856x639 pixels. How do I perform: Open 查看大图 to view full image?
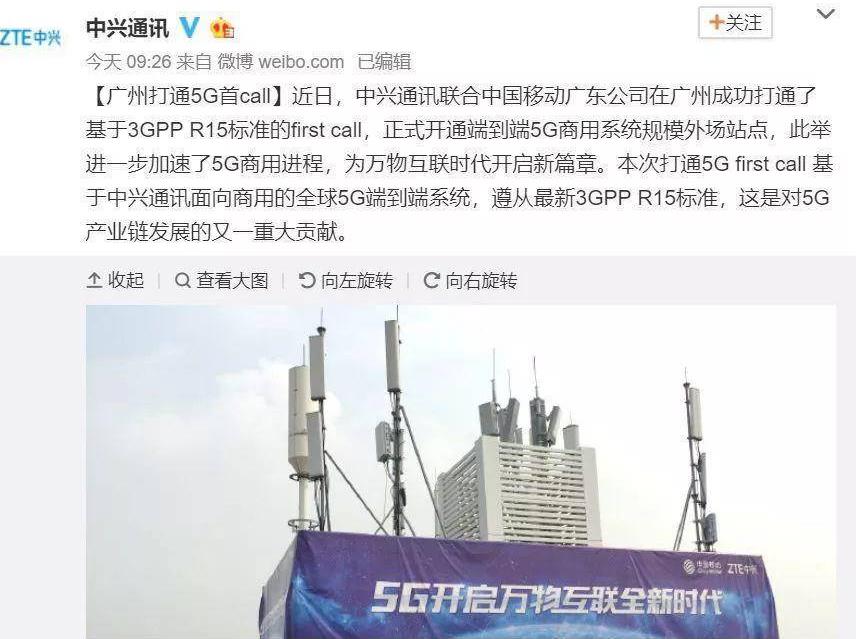(222, 280)
